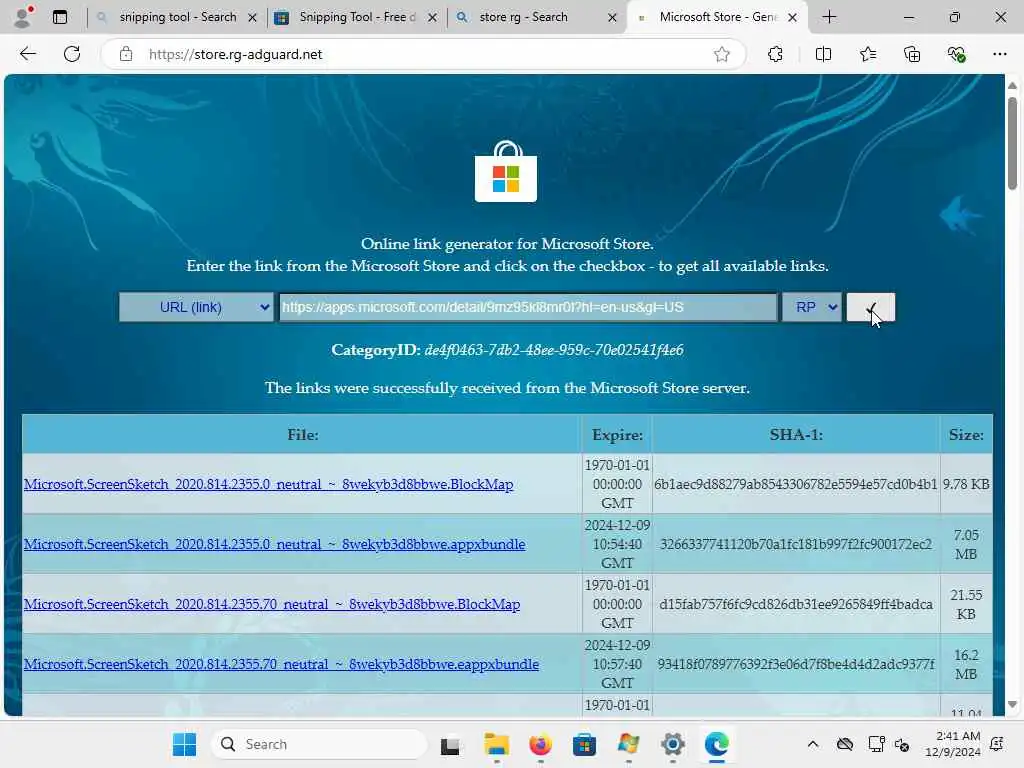This screenshot has width=1024, height=768.
Task: Open Task View from the taskbar
Action: 450,744
